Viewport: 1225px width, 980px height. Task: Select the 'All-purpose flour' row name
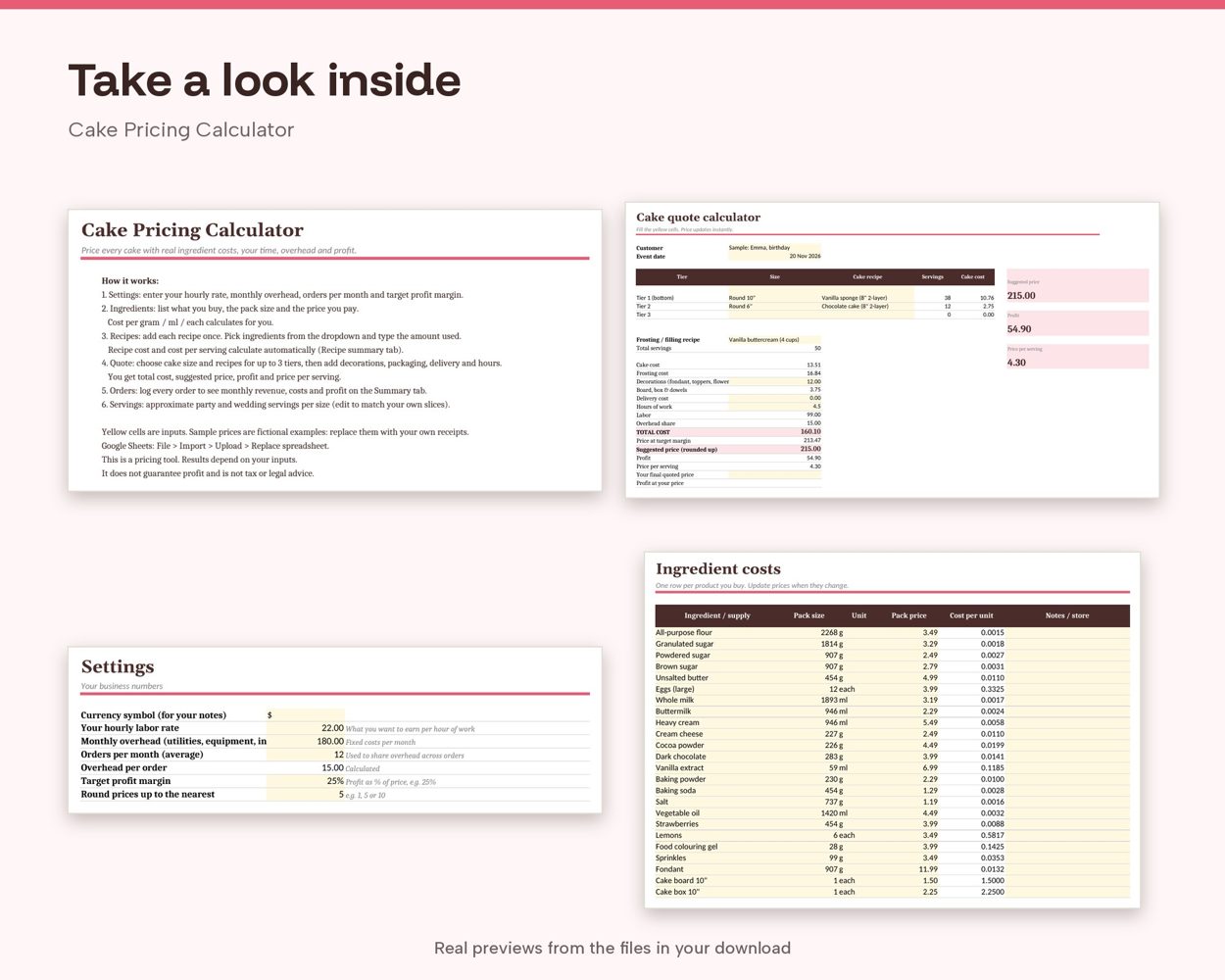(684, 633)
